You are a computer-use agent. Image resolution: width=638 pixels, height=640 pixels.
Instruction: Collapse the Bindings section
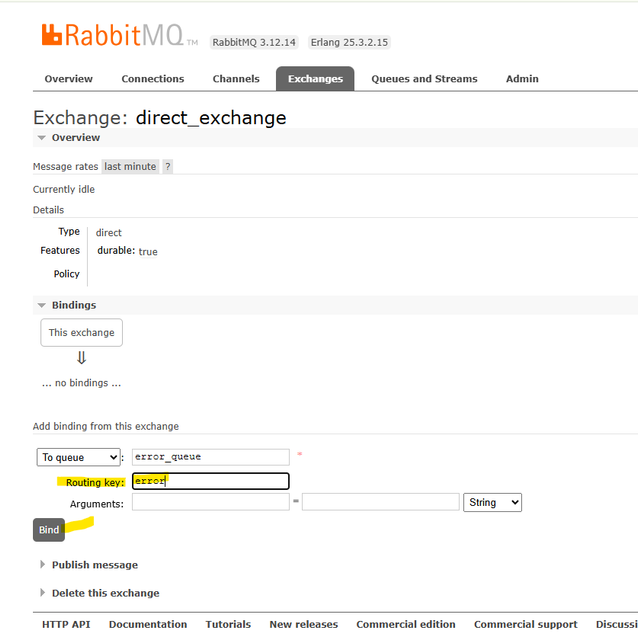tap(74, 305)
